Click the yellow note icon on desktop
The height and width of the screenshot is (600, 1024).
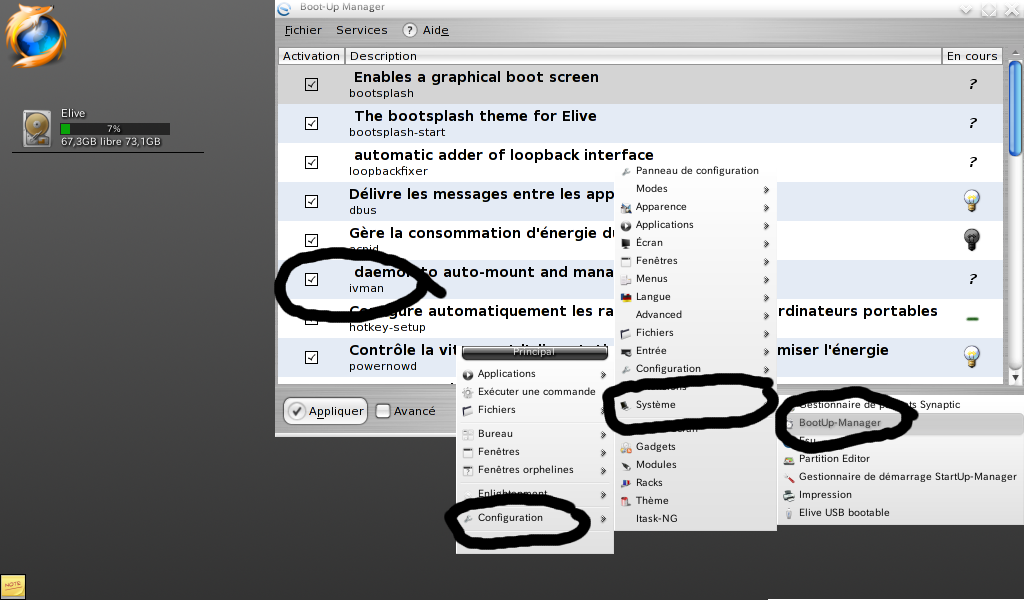(13, 586)
